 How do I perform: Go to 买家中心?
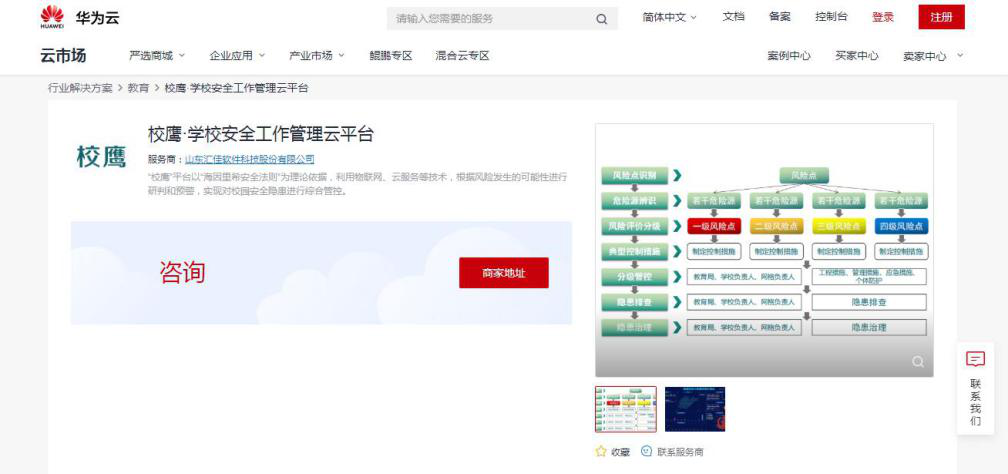pos(857,56)
